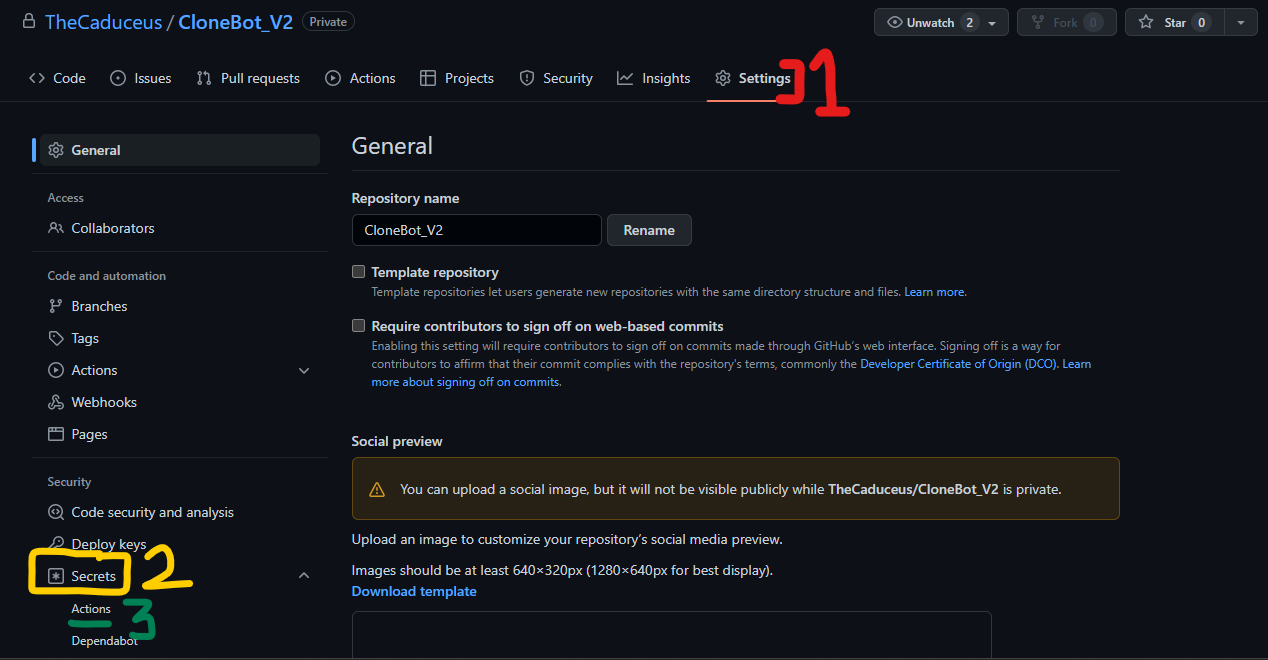Switch to the Insights tab
This screenshot has height=660, width=1268.
coord(654,78)
